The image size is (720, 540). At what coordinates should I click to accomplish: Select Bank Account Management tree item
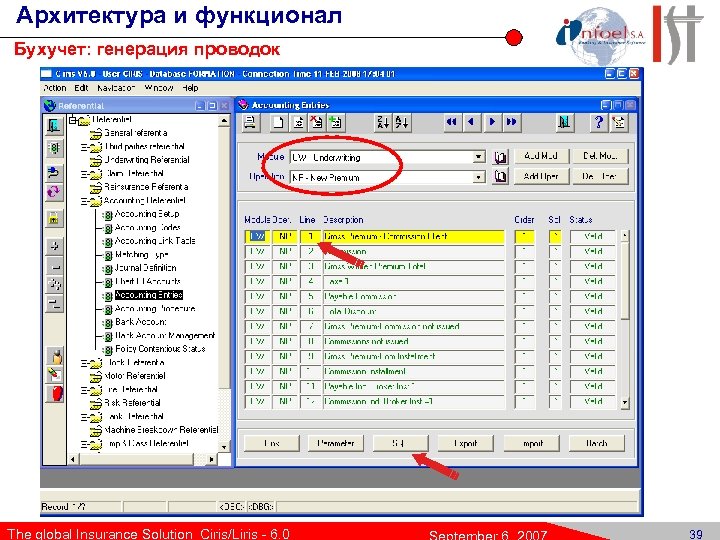(165, 335)
